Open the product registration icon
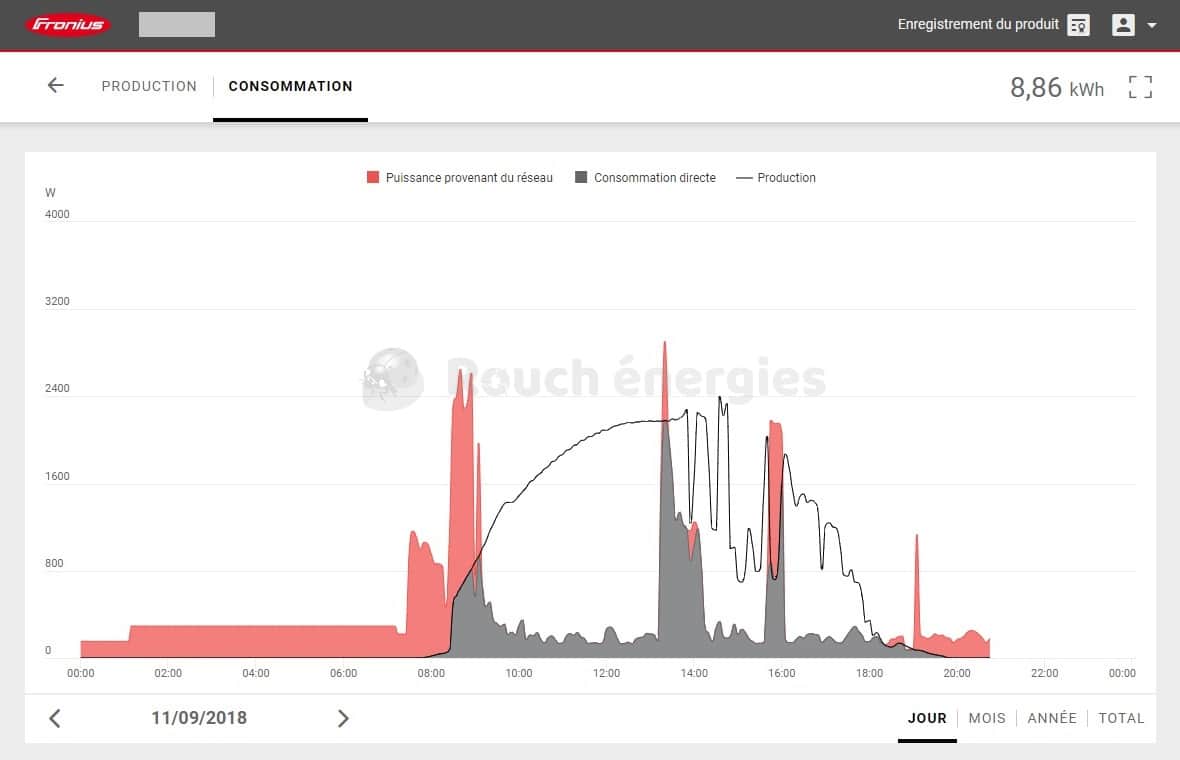The width and height of the screenshot is (1180, 760). pos(1078,25)
